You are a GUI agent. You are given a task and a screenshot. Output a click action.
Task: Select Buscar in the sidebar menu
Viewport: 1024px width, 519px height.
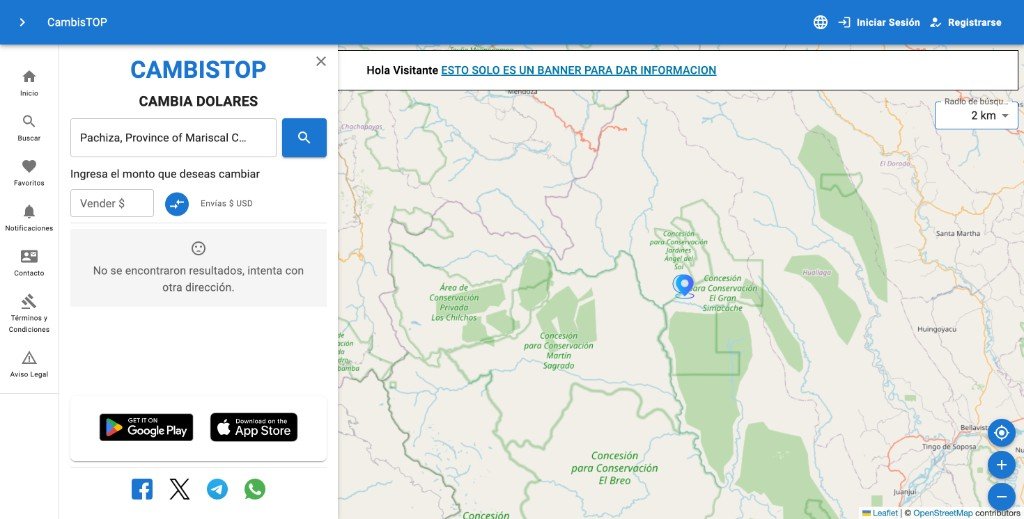tap(29, 128)
